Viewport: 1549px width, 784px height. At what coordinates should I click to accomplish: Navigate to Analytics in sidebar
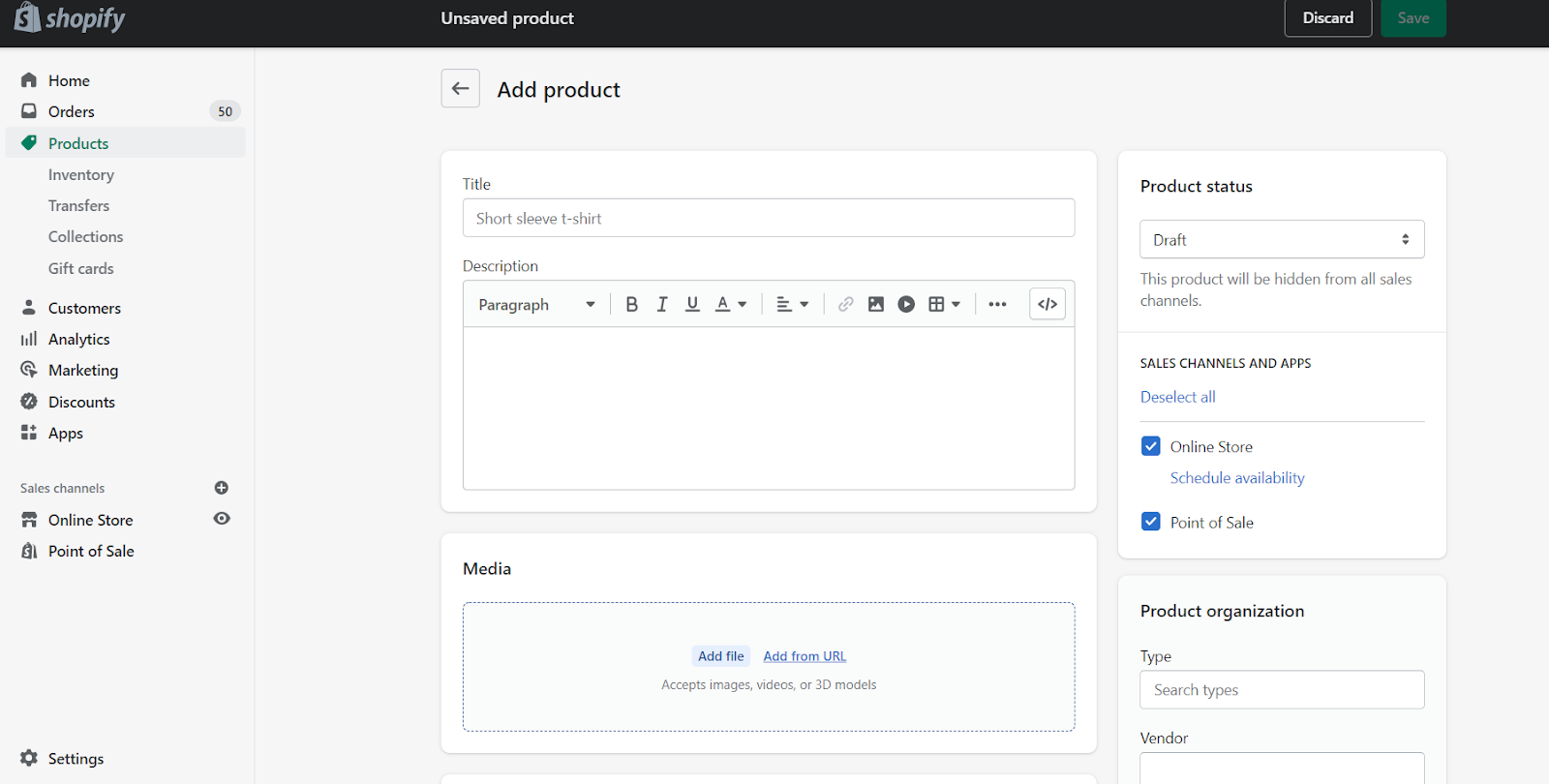[79, 340]
